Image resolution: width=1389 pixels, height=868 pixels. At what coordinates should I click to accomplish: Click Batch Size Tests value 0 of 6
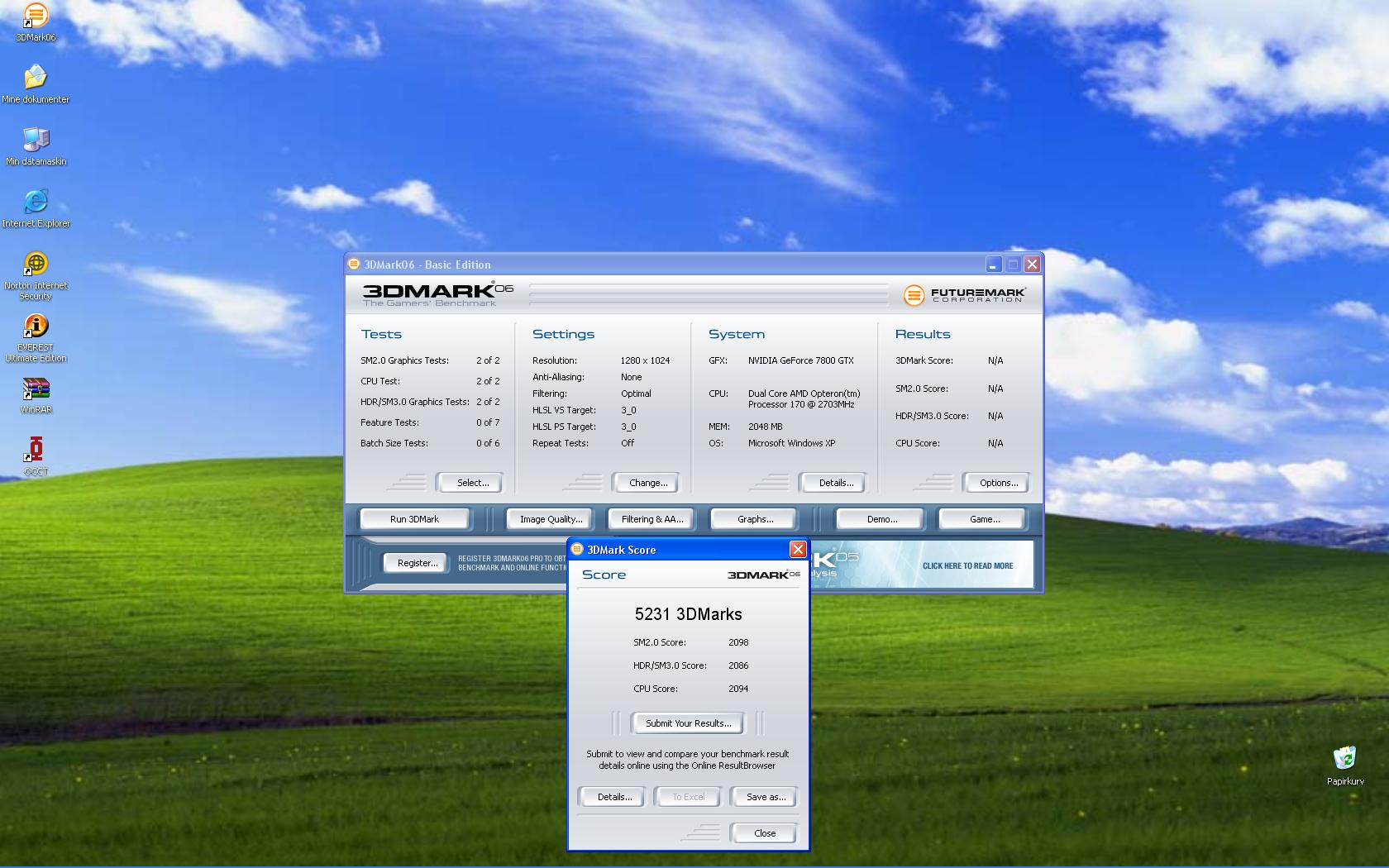pos(488,443)
